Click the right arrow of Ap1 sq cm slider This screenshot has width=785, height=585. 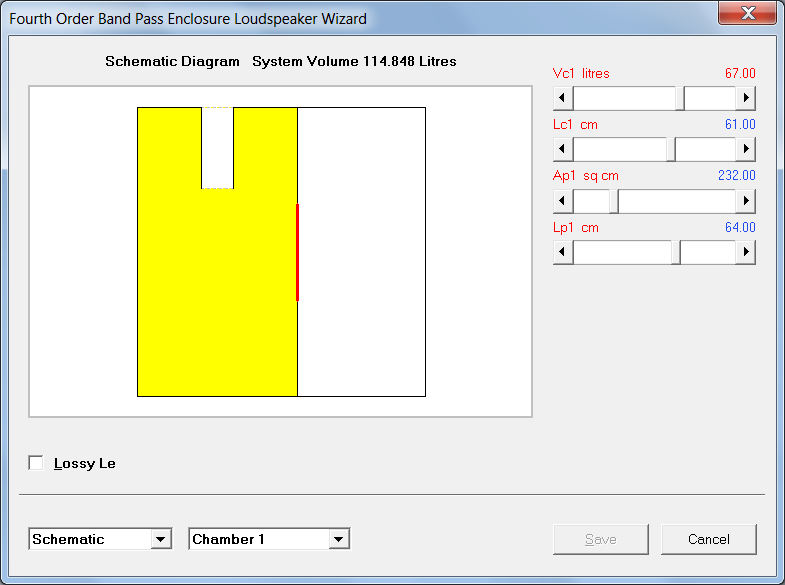pyautogui.click(x=745, y=201)
